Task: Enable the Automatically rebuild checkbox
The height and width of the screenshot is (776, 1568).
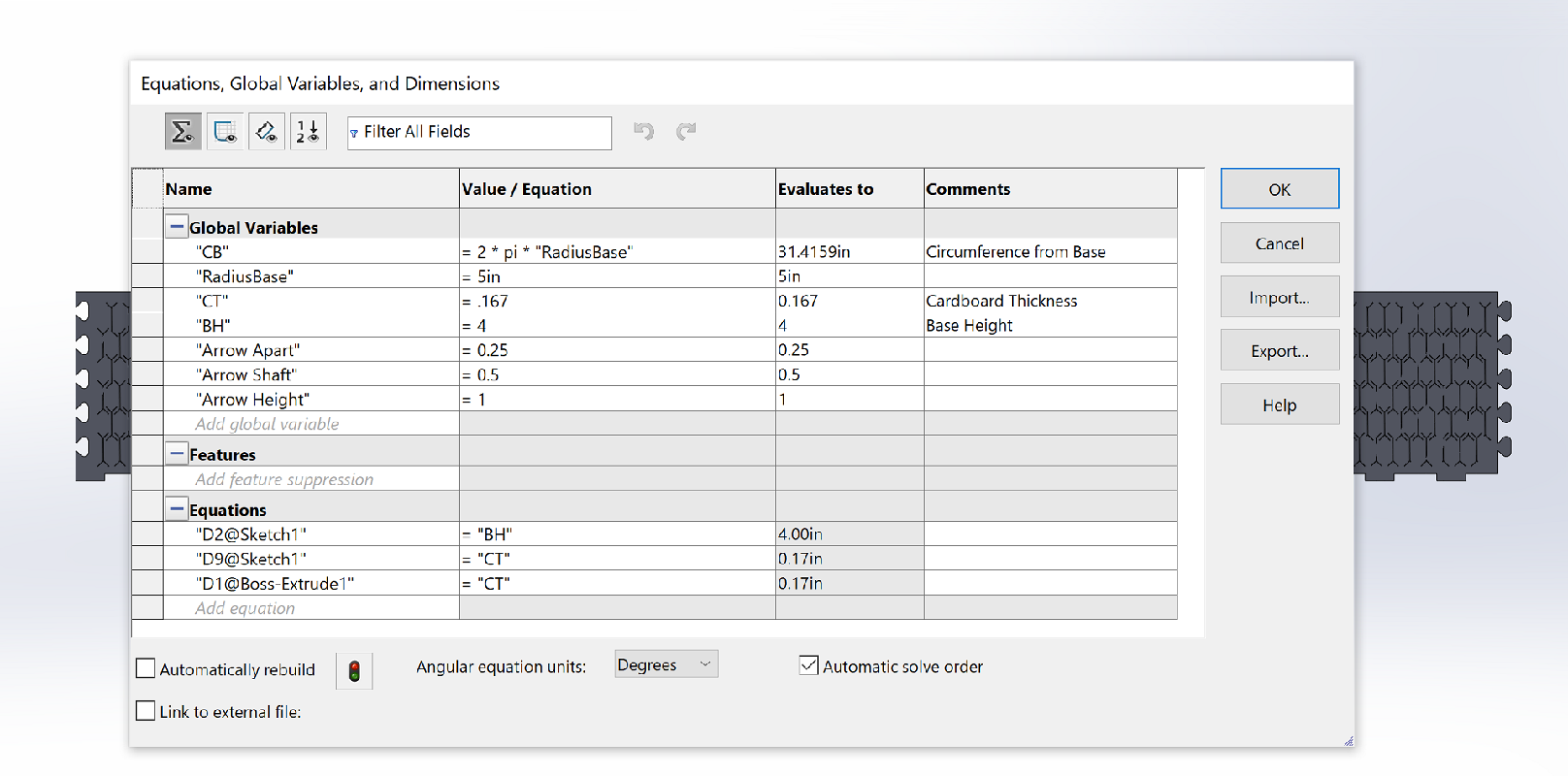Action: [x=147, y=668]
